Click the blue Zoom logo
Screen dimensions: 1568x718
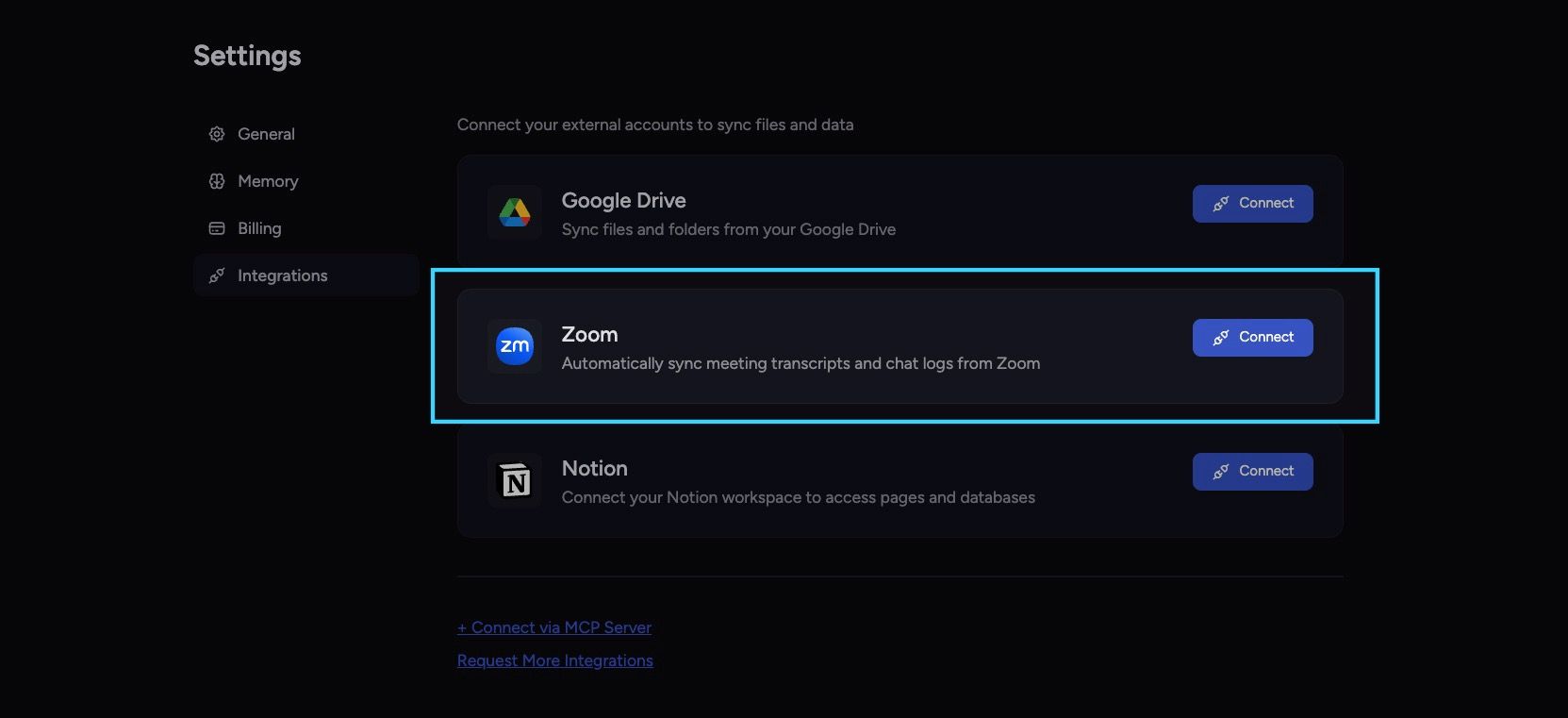coord(515,346)
